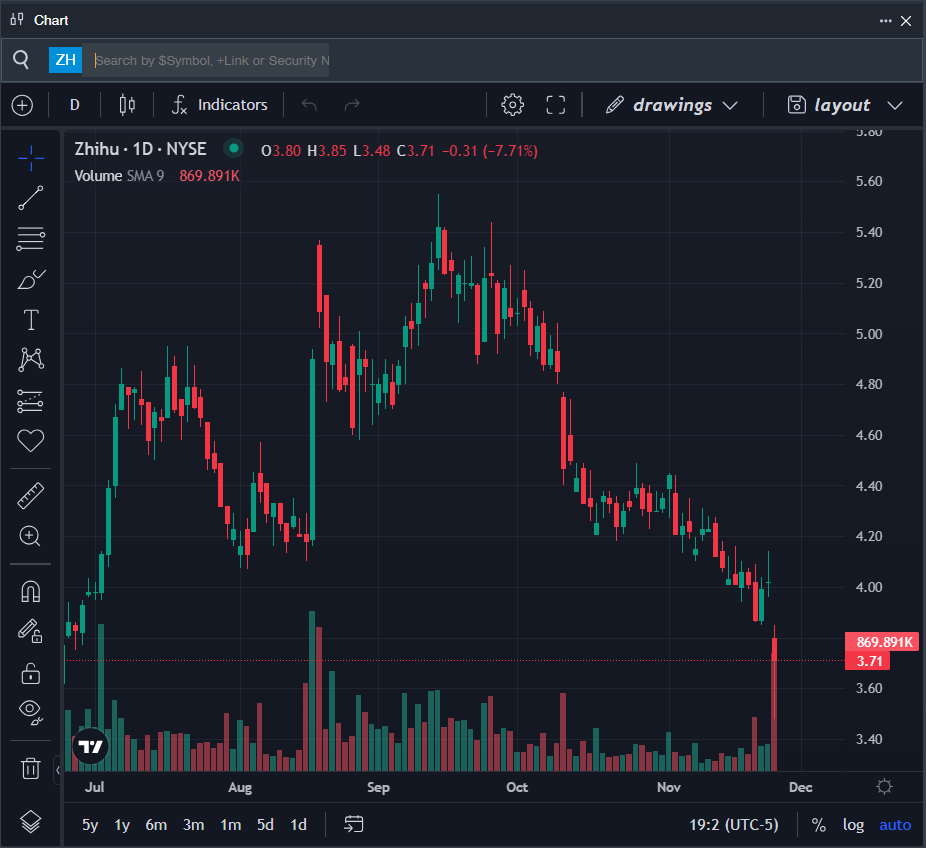Select the 6m time range
This screenshot has height=848, width=926.
click(156, 825)
